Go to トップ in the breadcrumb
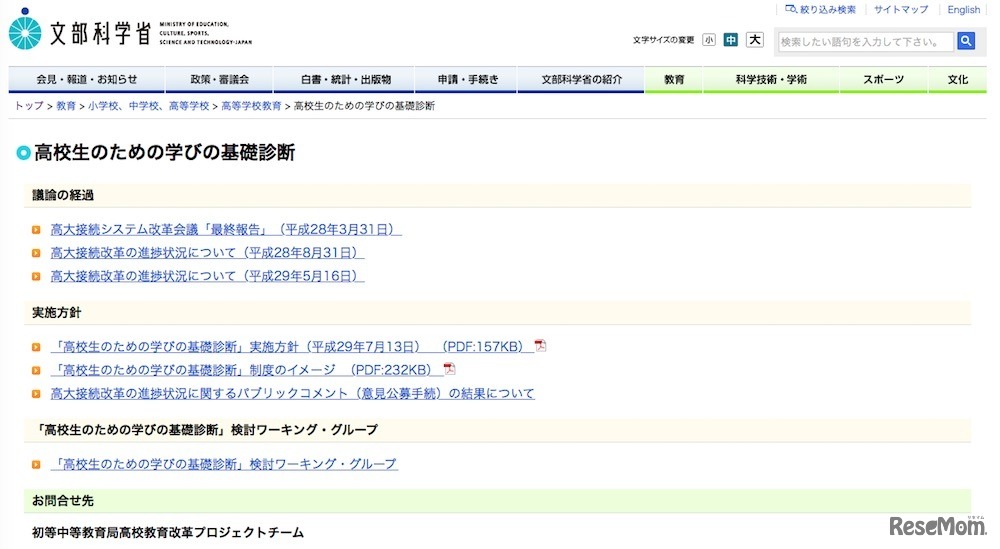 (29, 106)
